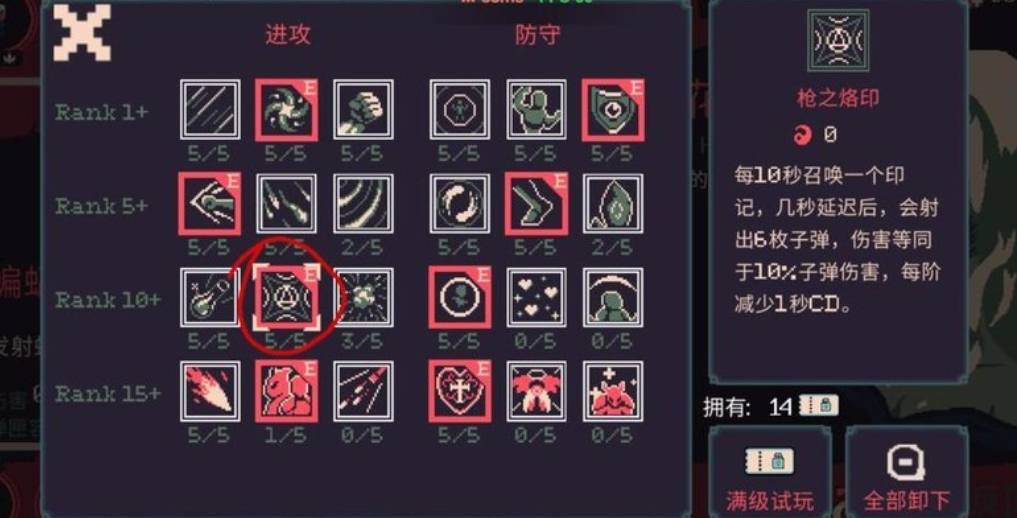
Task: Select the explosion burst rune showing 3/5
Action: pyautogui.click(x=363, y=297)
